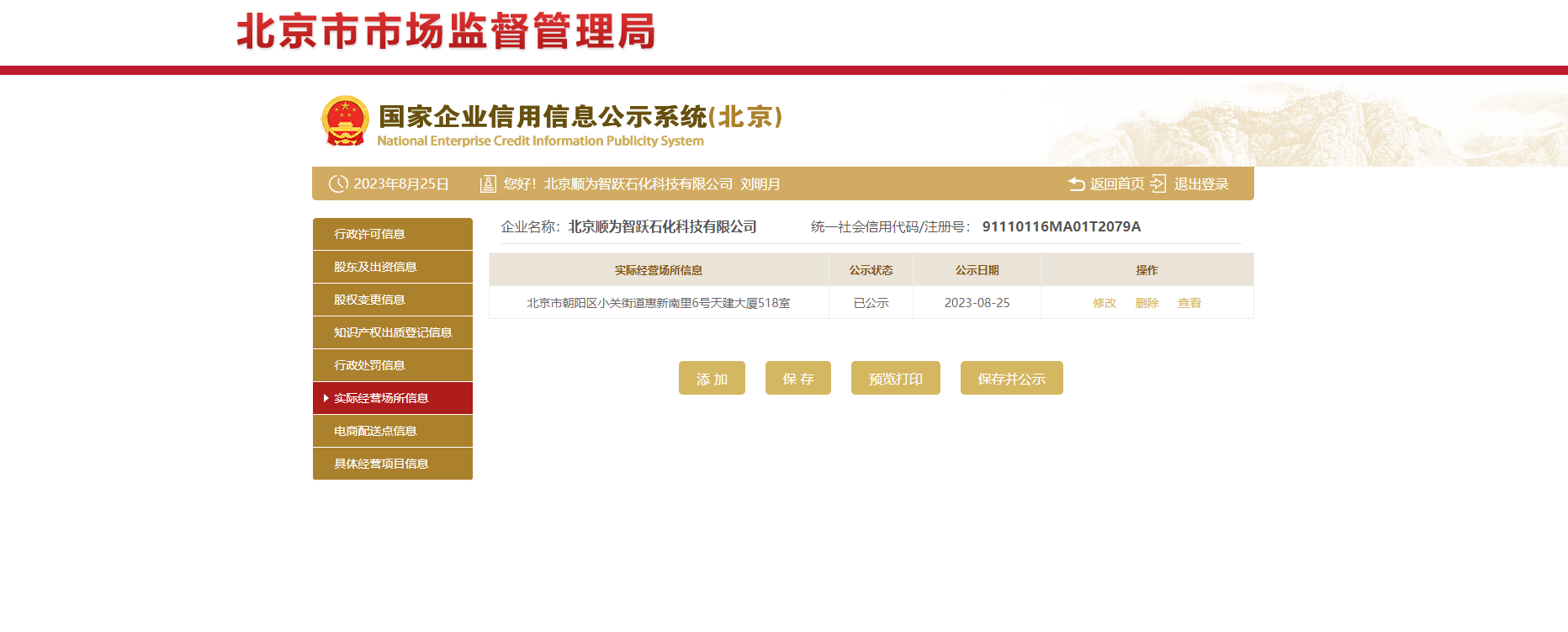Click the date text 2023年8月25日
The height and width of the screenshot is (632, 1568).
pyautogui.click(x=401, y=183)
